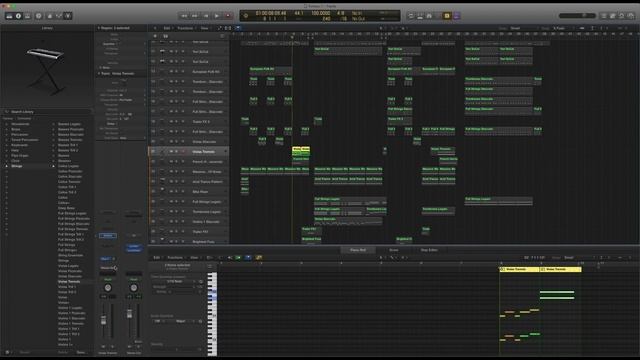Open the Tuner button
The height and width of the screenshot is (360, 640).
(x=429, y=16)
